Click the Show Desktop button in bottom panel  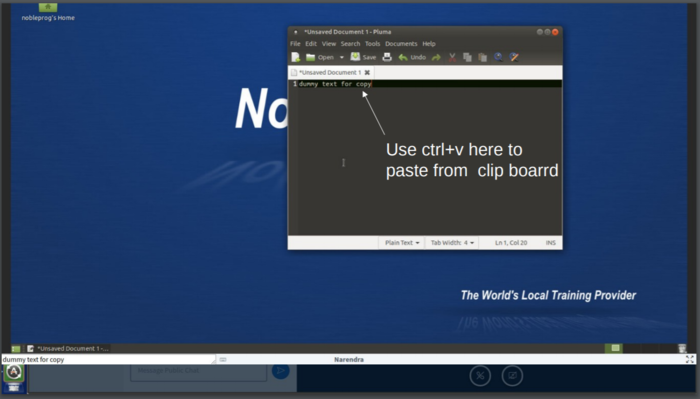pos(16,349)
